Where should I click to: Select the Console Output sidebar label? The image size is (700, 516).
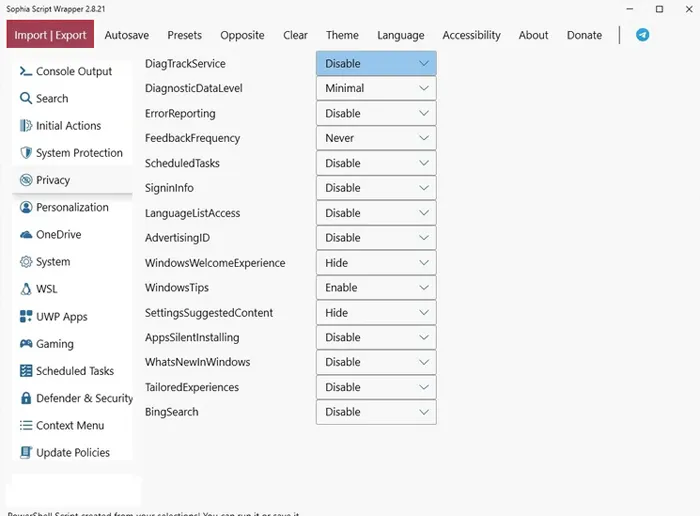[x=74, y=71]
